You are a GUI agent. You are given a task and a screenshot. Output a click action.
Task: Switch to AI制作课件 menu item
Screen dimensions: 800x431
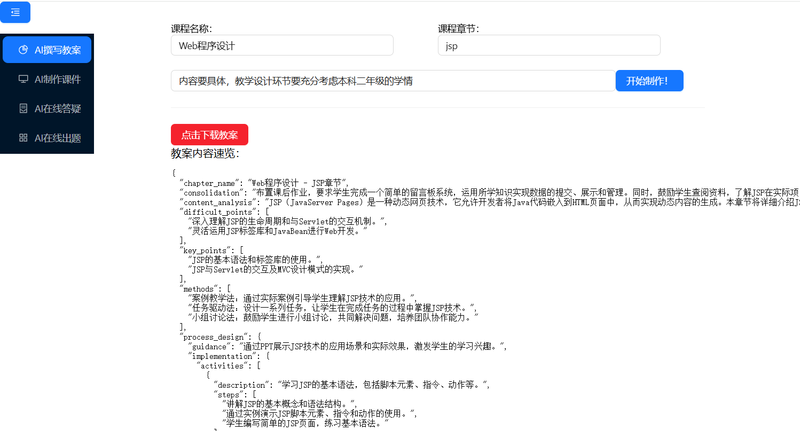[47, 79]
